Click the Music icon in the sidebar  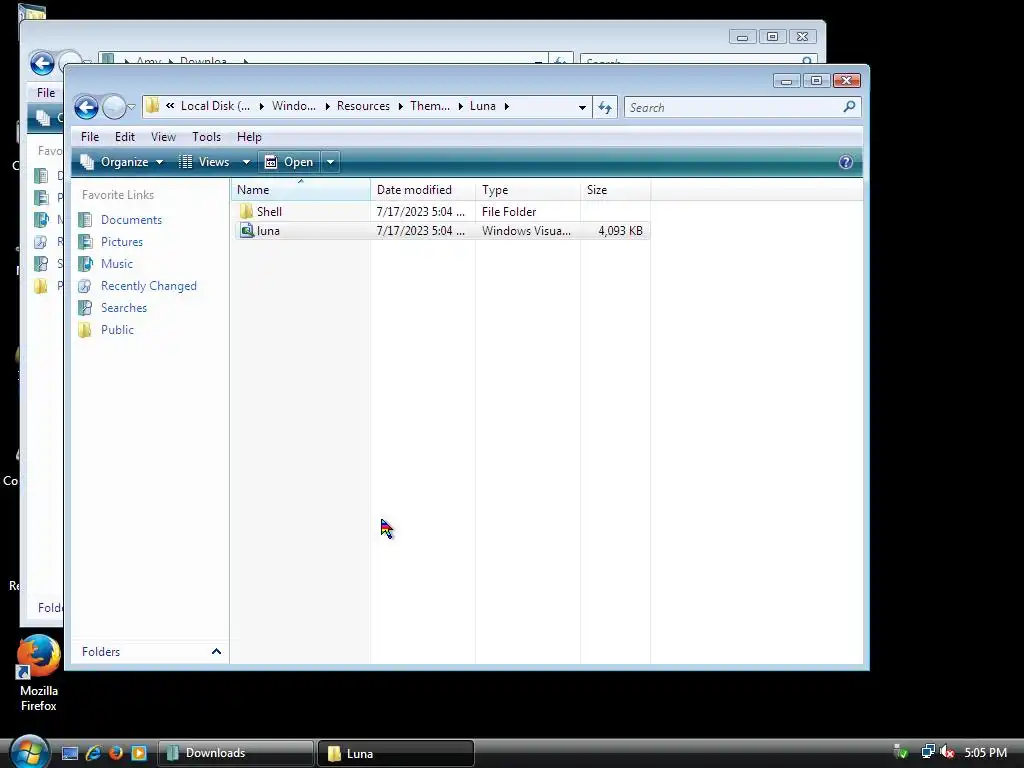tap(85, 264)
